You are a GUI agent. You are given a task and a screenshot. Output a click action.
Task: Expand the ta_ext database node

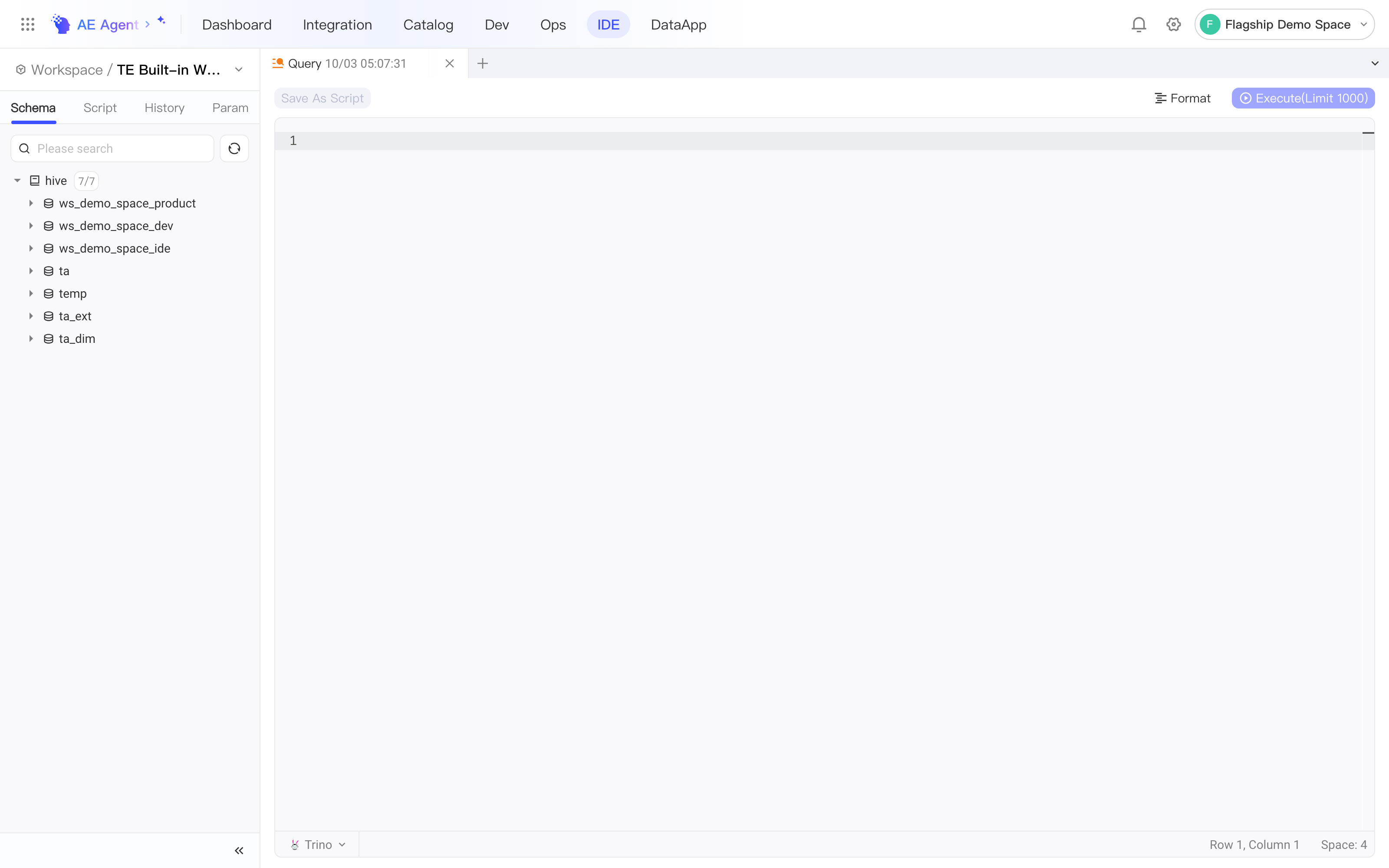click(x=31, y=316)
